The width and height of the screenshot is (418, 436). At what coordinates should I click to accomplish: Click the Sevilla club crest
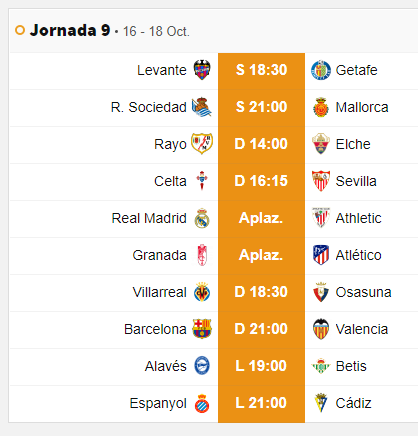pos(321,181)
